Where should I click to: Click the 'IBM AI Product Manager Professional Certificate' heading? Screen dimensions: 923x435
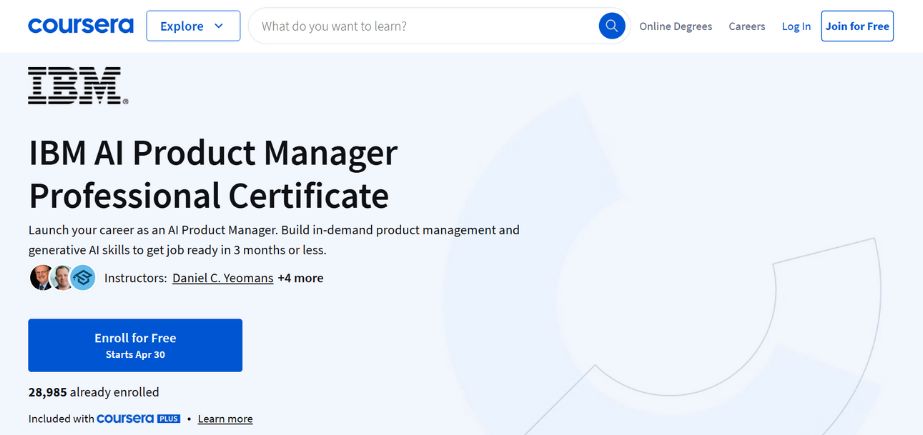(x=213, y=174)
